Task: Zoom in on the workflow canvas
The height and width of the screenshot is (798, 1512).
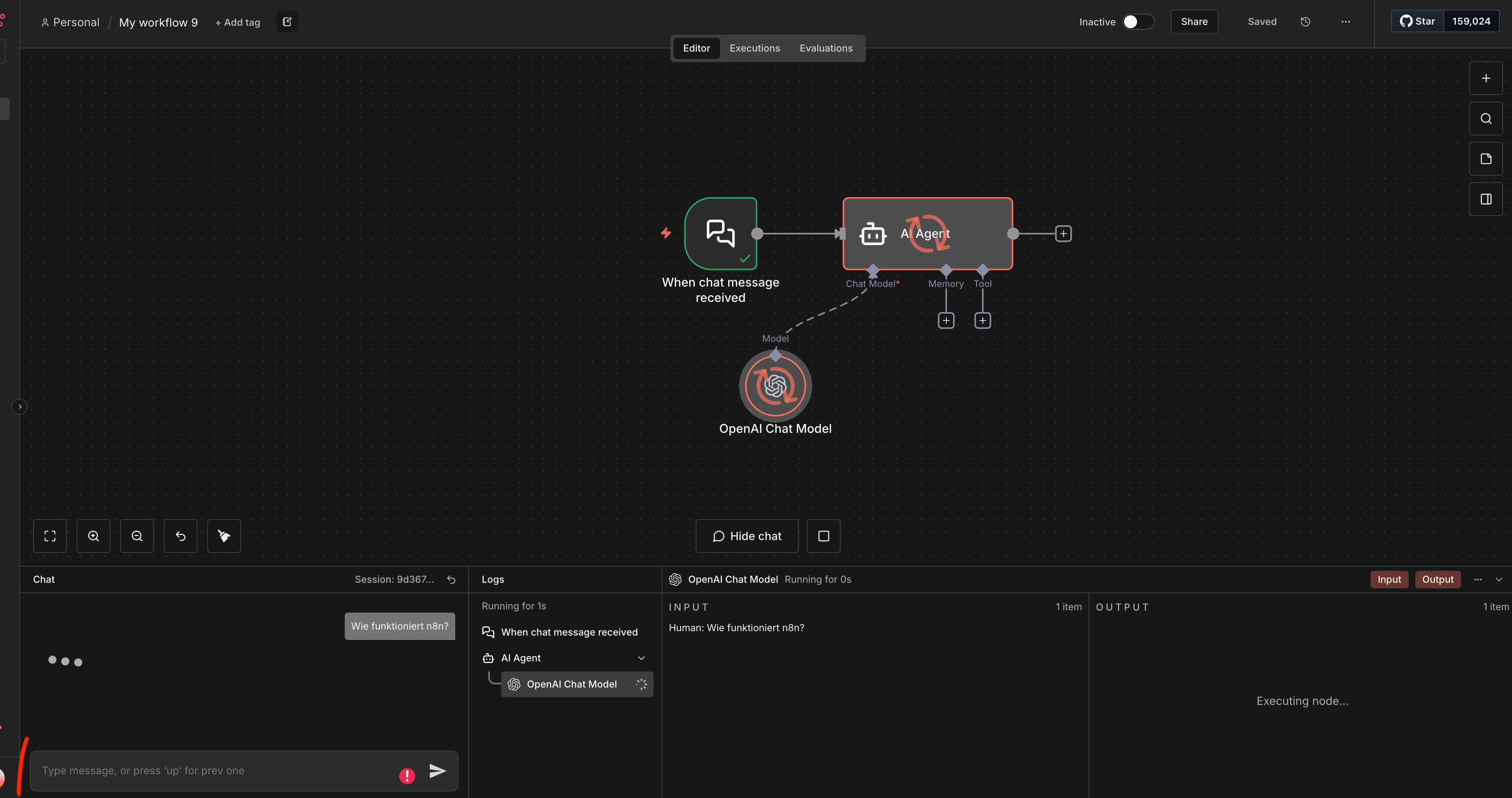Action: pos(93,536)
